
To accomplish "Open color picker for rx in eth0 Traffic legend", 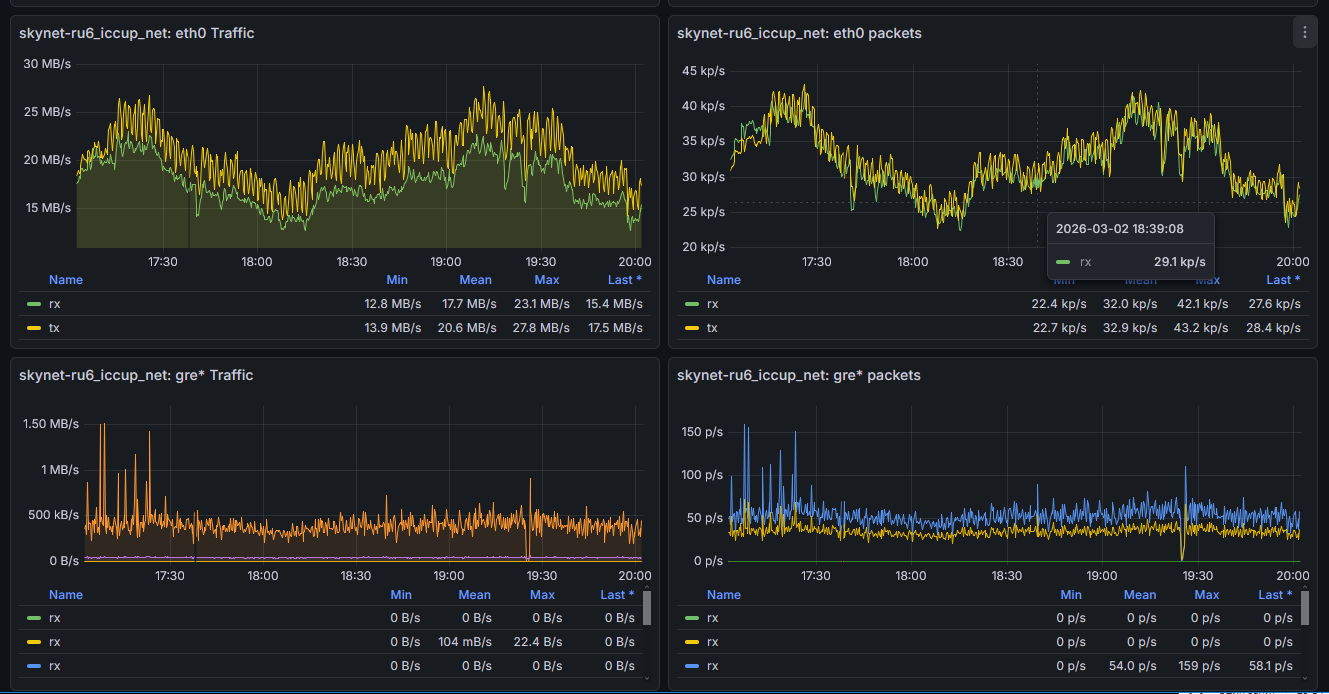I will 34,304.
